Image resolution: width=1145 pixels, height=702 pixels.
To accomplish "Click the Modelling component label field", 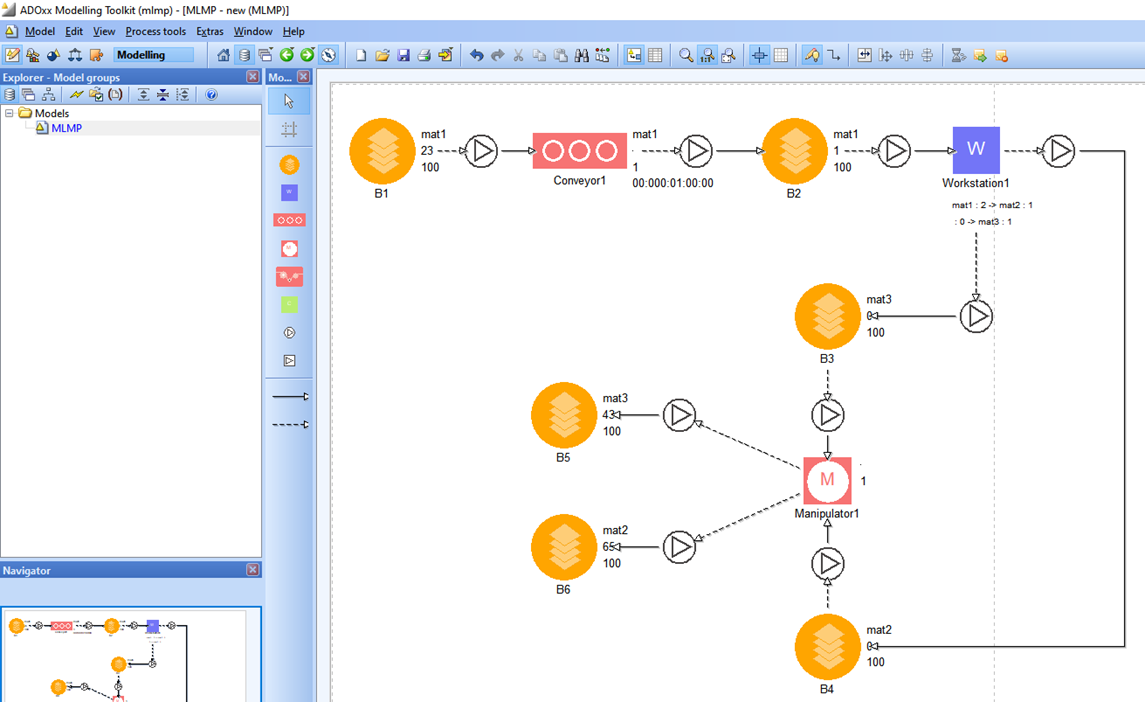I will pos(153,55).
